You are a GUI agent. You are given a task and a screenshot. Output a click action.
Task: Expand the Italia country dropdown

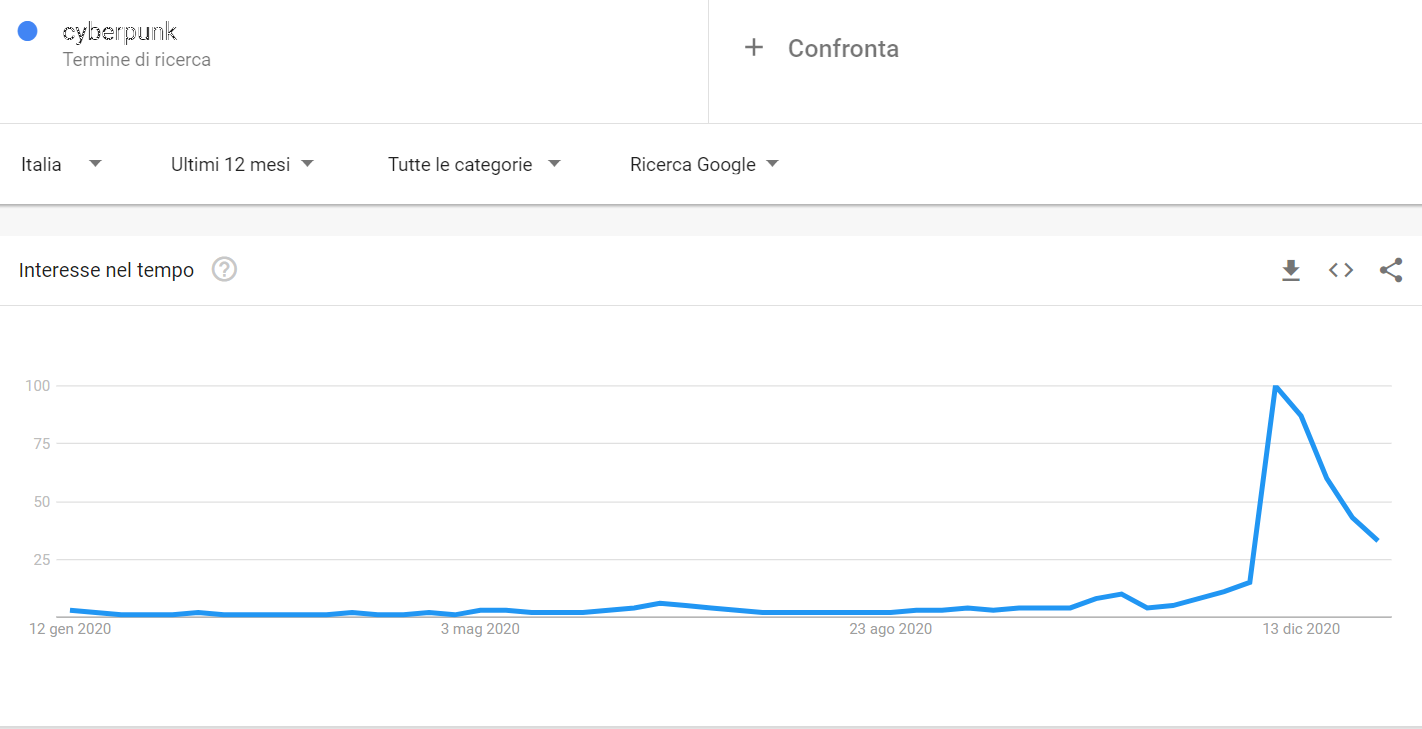click(x=62, y=164)
